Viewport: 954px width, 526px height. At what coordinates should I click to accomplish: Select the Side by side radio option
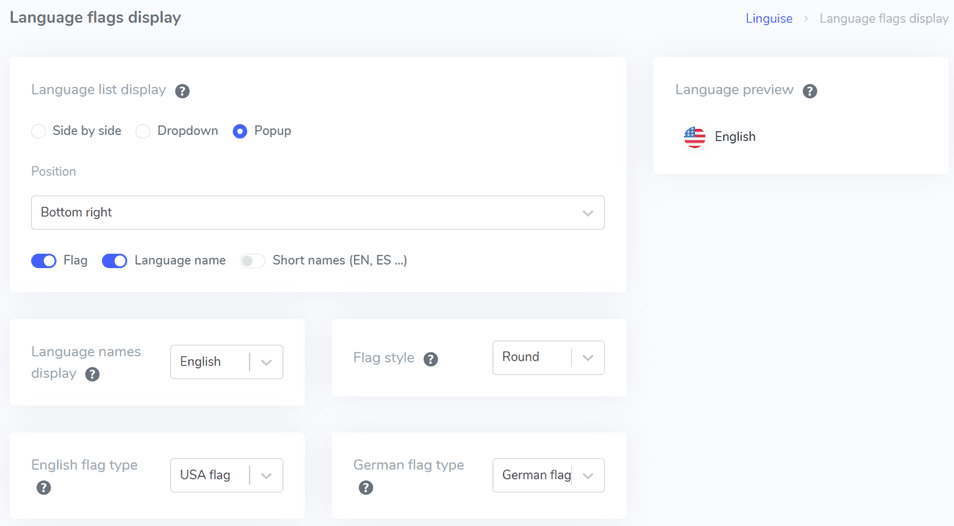coord(38,131)
